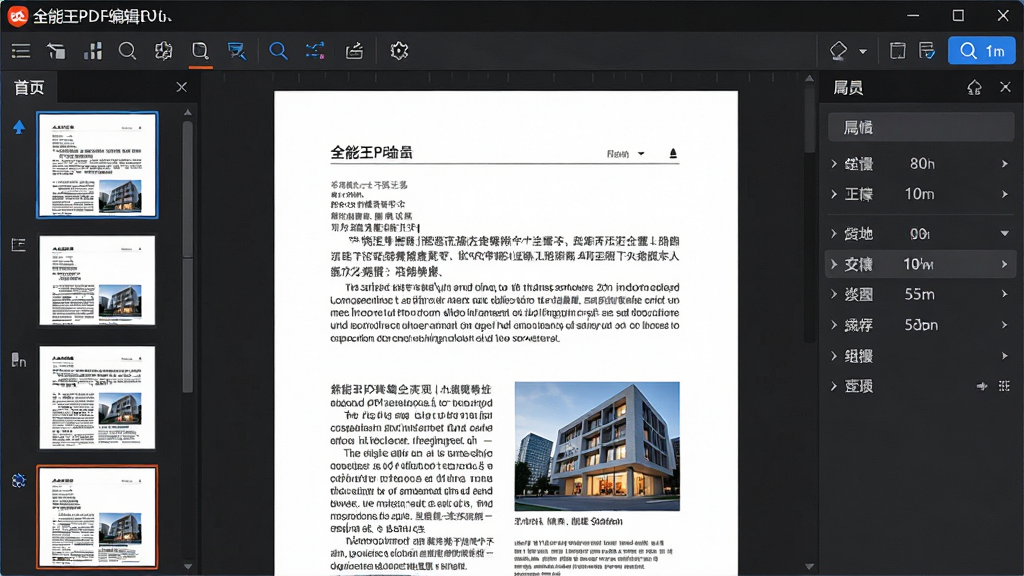The width and height of the screenshot is (1024, 576).
Task: Click the white magnifier search icon
Action: (x=127, y=51)
